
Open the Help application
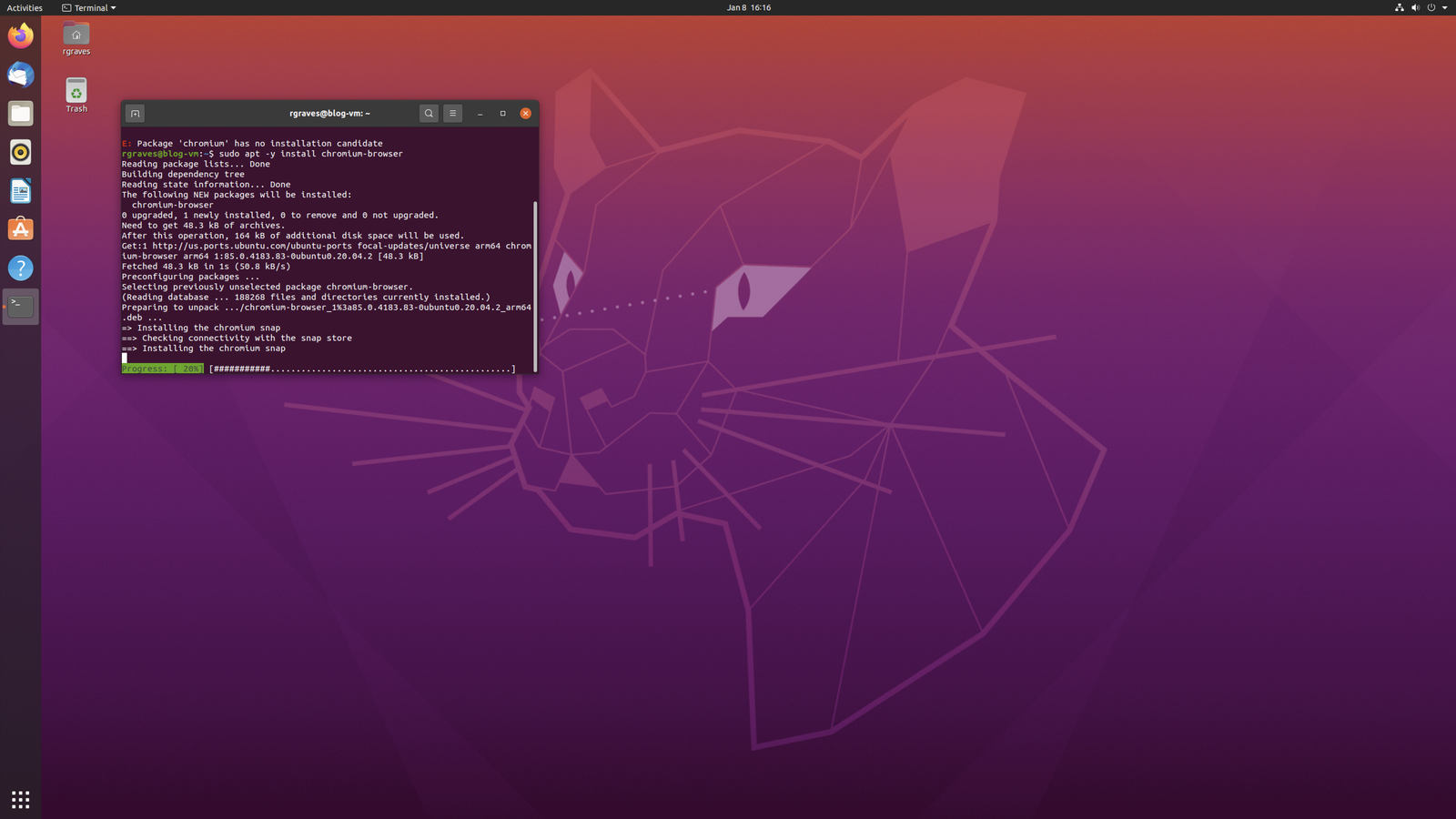(20, 268)
